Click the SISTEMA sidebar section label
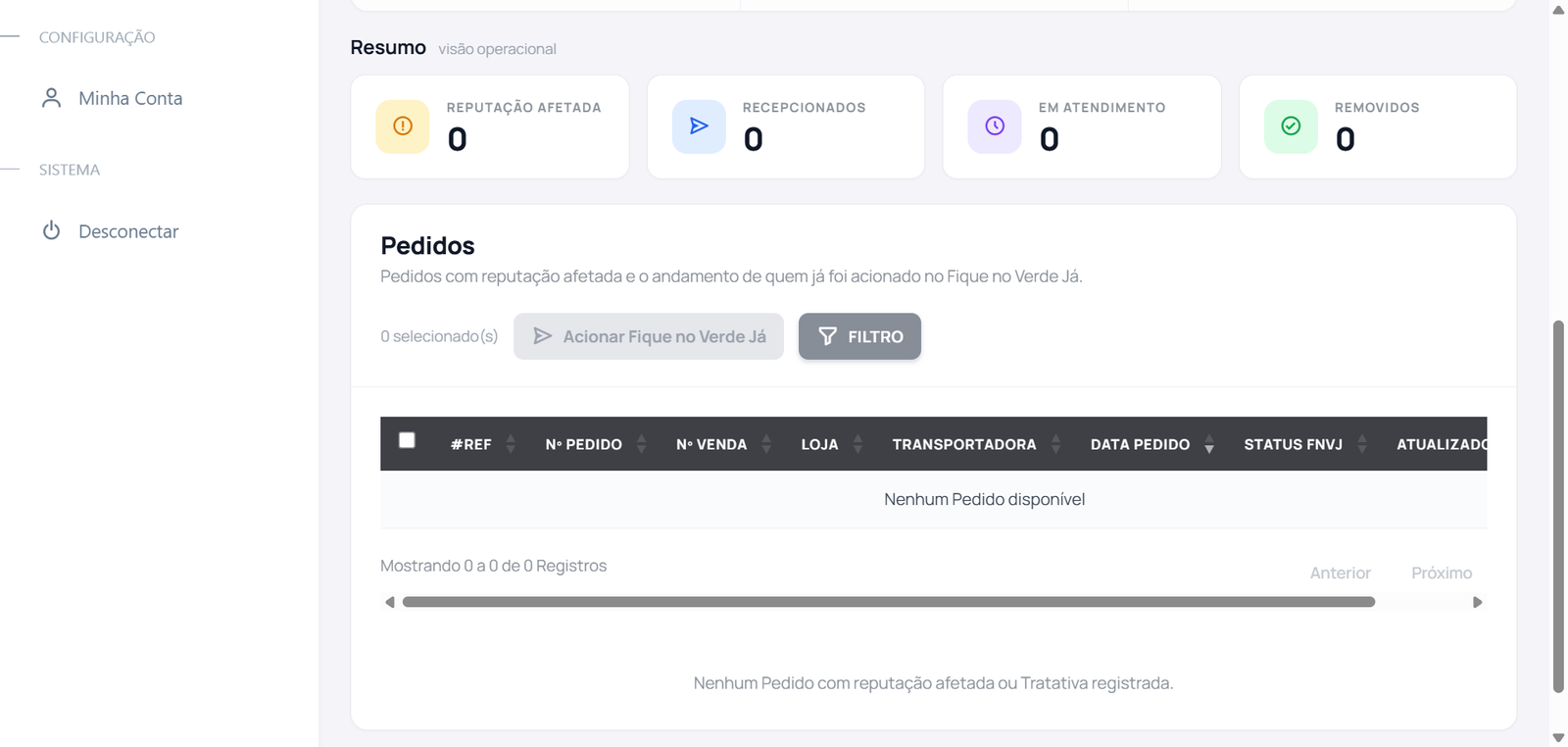Screen dimensions: 1568x747 pos(70,170)
